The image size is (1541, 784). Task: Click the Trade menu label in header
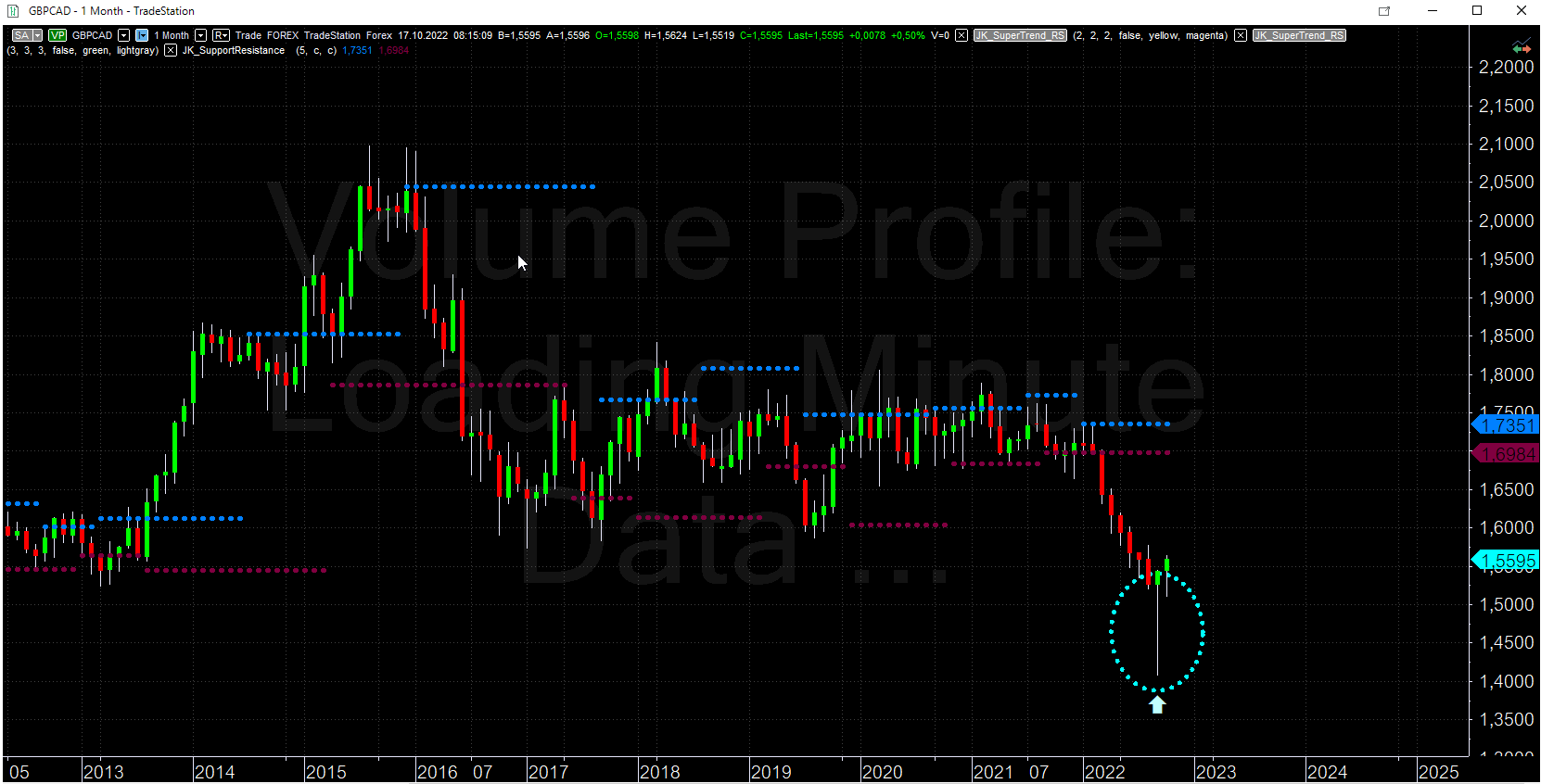point(248,35)
